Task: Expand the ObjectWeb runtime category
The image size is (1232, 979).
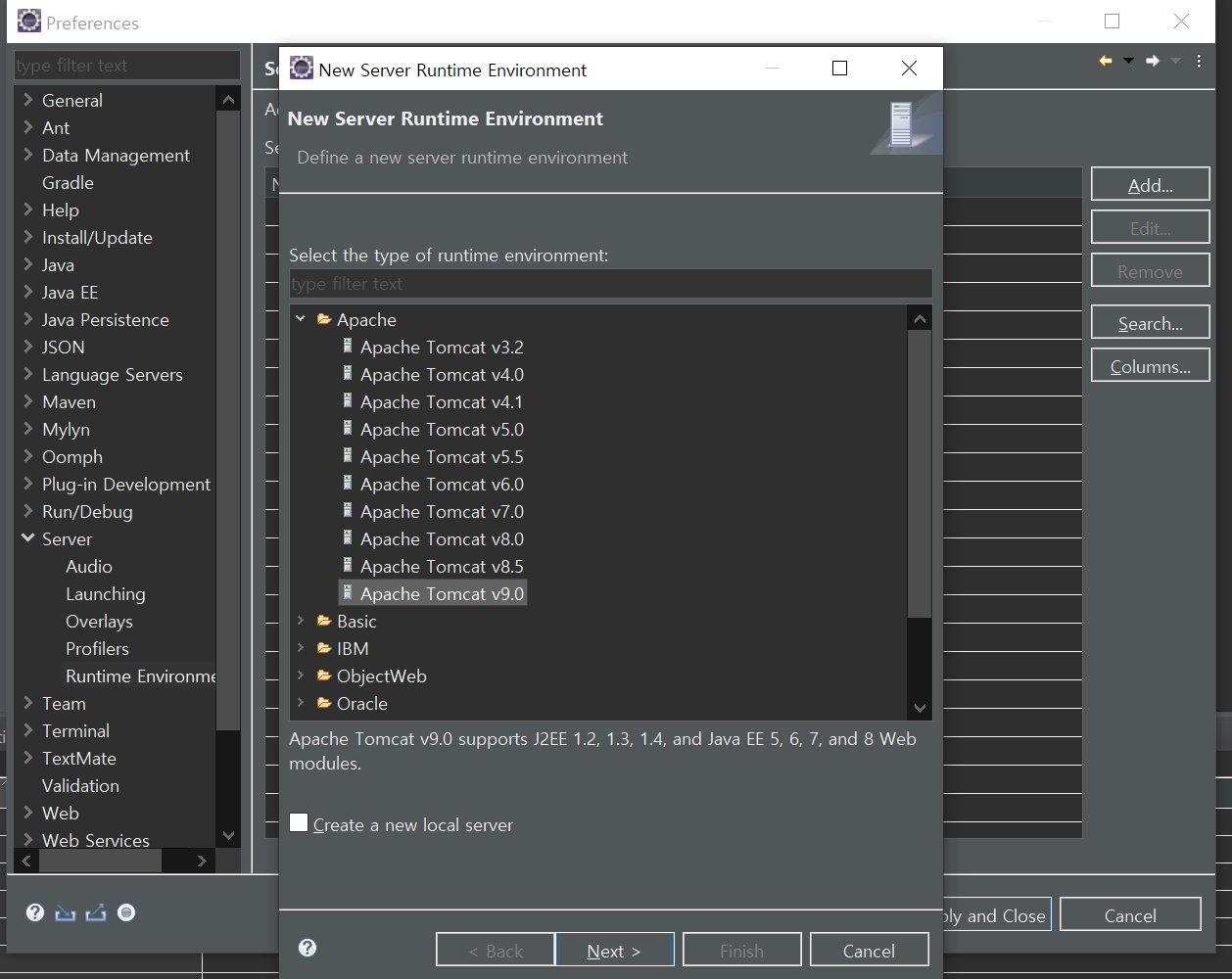Action: coord(301,676)
